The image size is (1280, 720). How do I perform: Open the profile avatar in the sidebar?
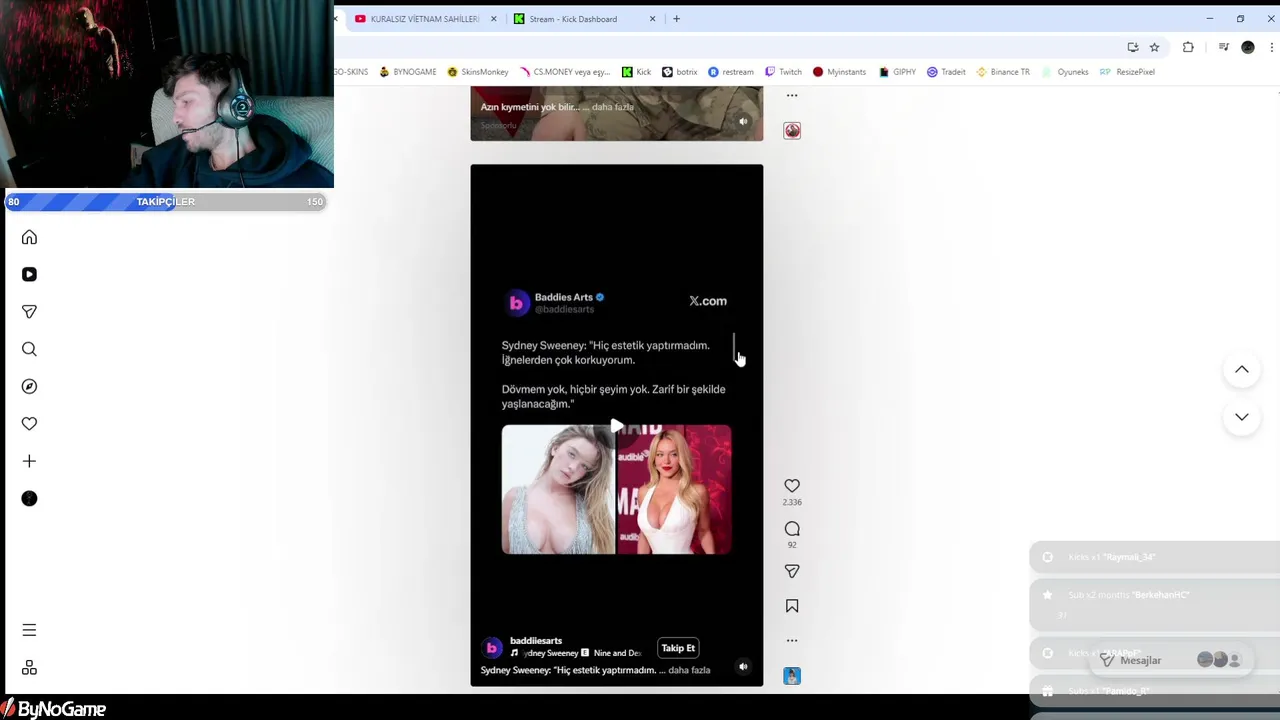point(29,499)
